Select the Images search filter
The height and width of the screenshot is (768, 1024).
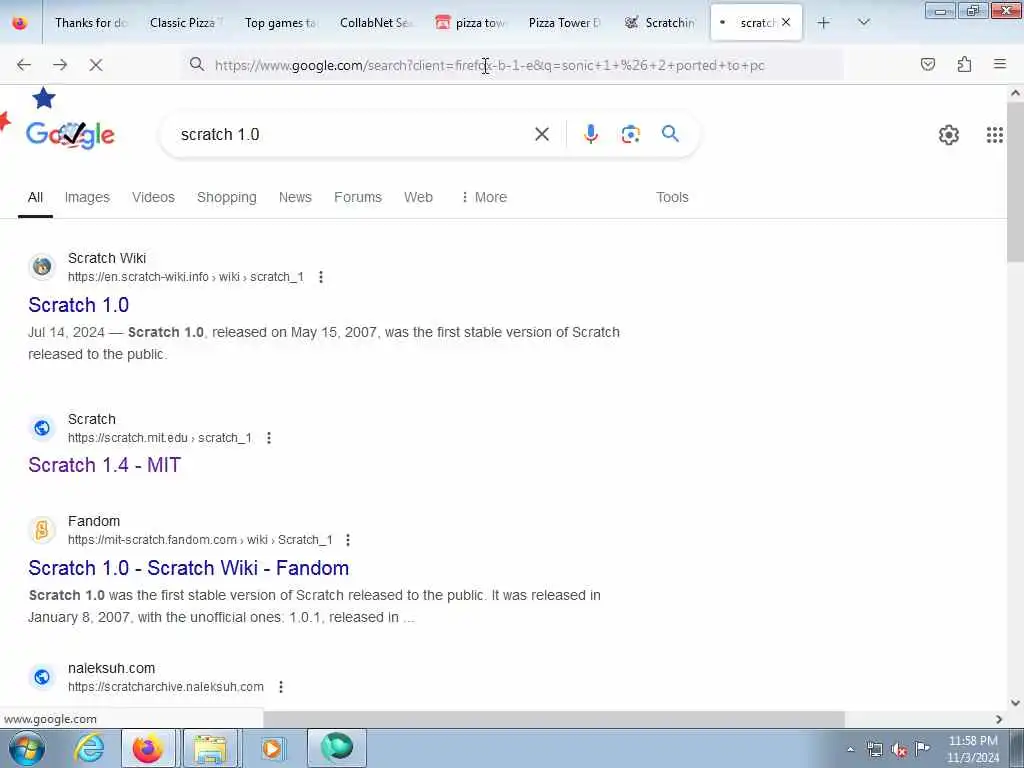pos(87,197)
